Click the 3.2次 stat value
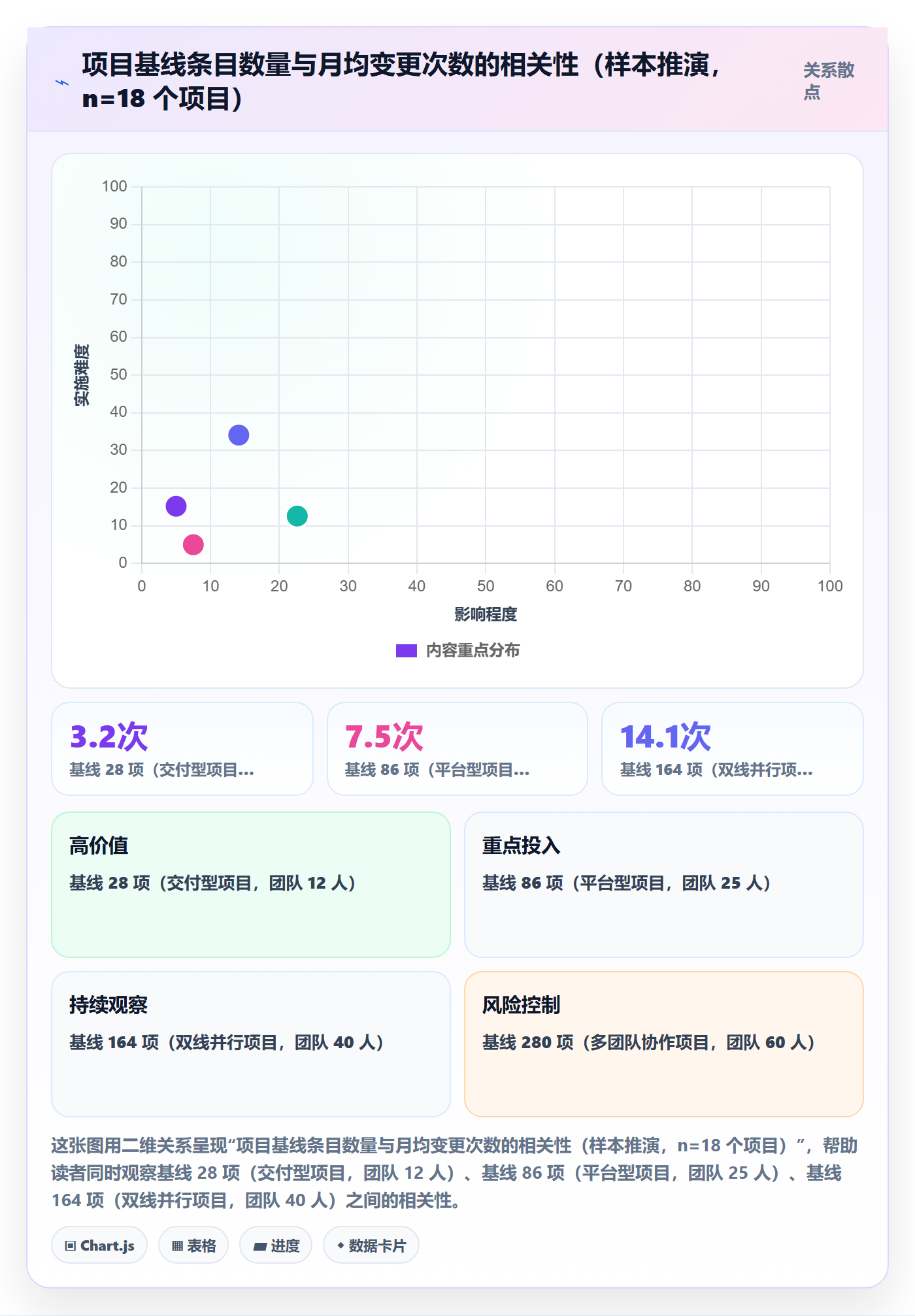The image size is (915, 1316). 109,736
